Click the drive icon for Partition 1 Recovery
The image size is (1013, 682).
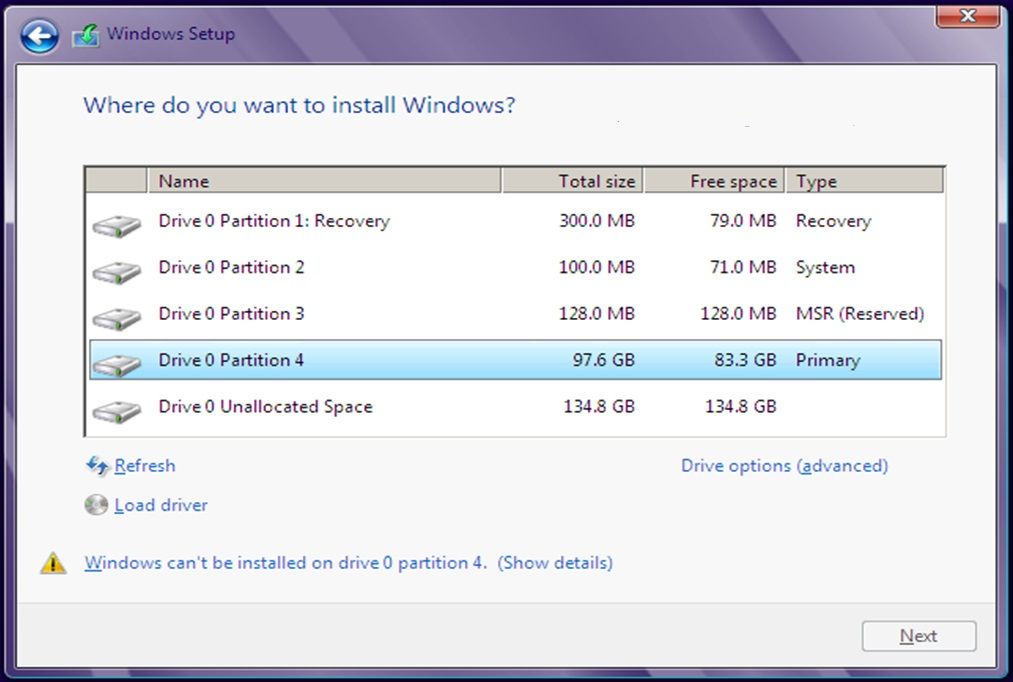click(x=116, y=224)
